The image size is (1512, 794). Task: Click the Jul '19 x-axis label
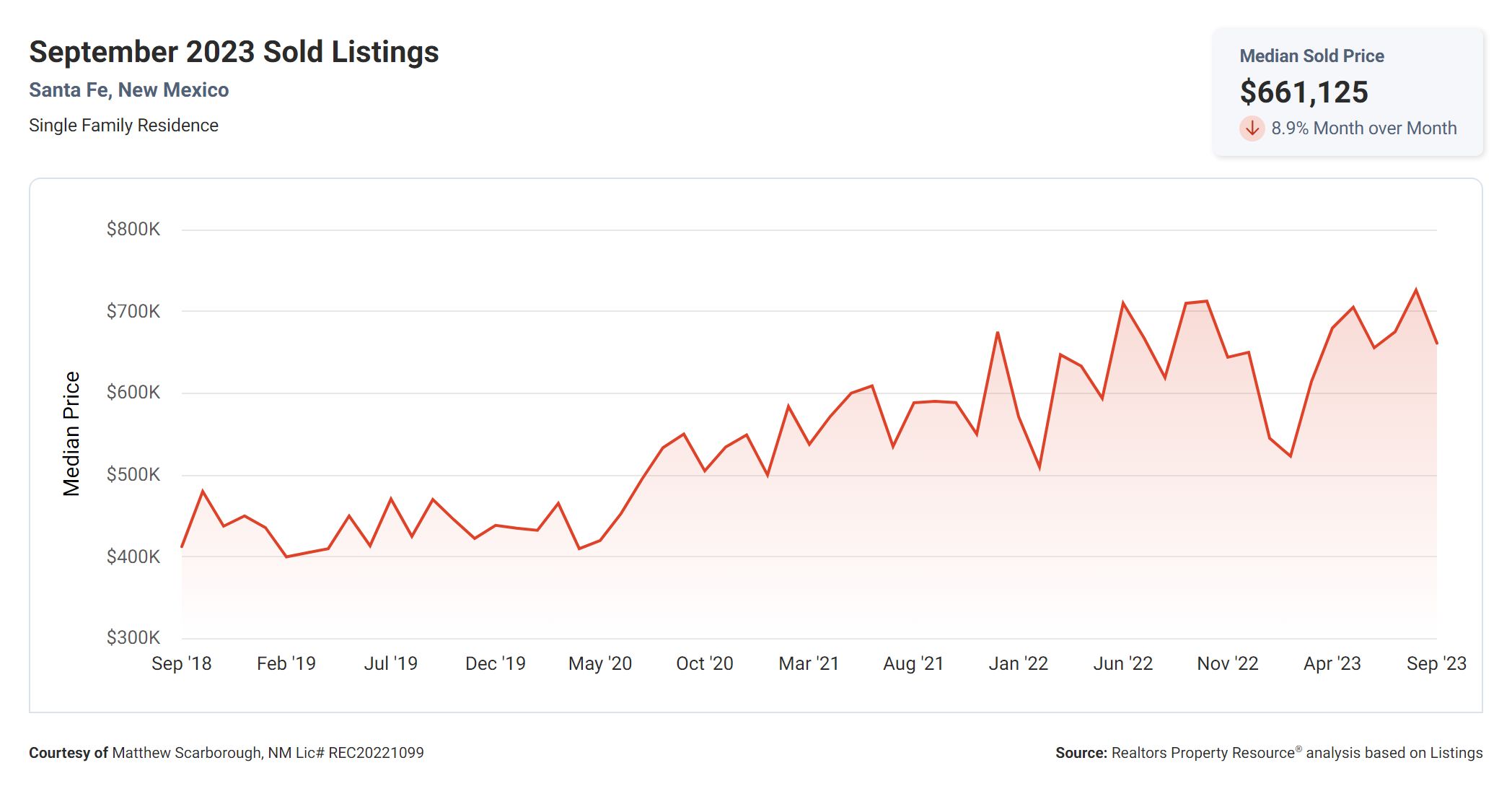(391, 663)
